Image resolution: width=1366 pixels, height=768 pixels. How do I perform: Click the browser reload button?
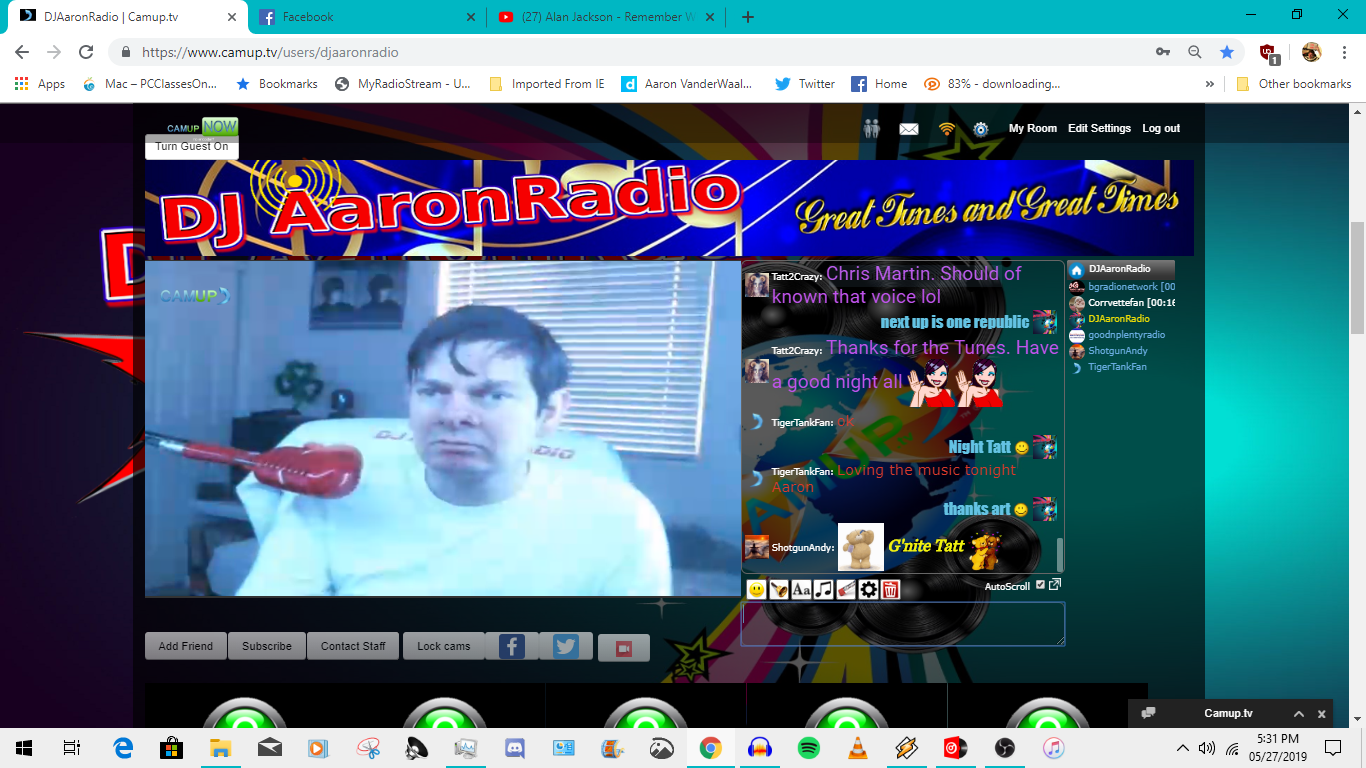point(86,52)
